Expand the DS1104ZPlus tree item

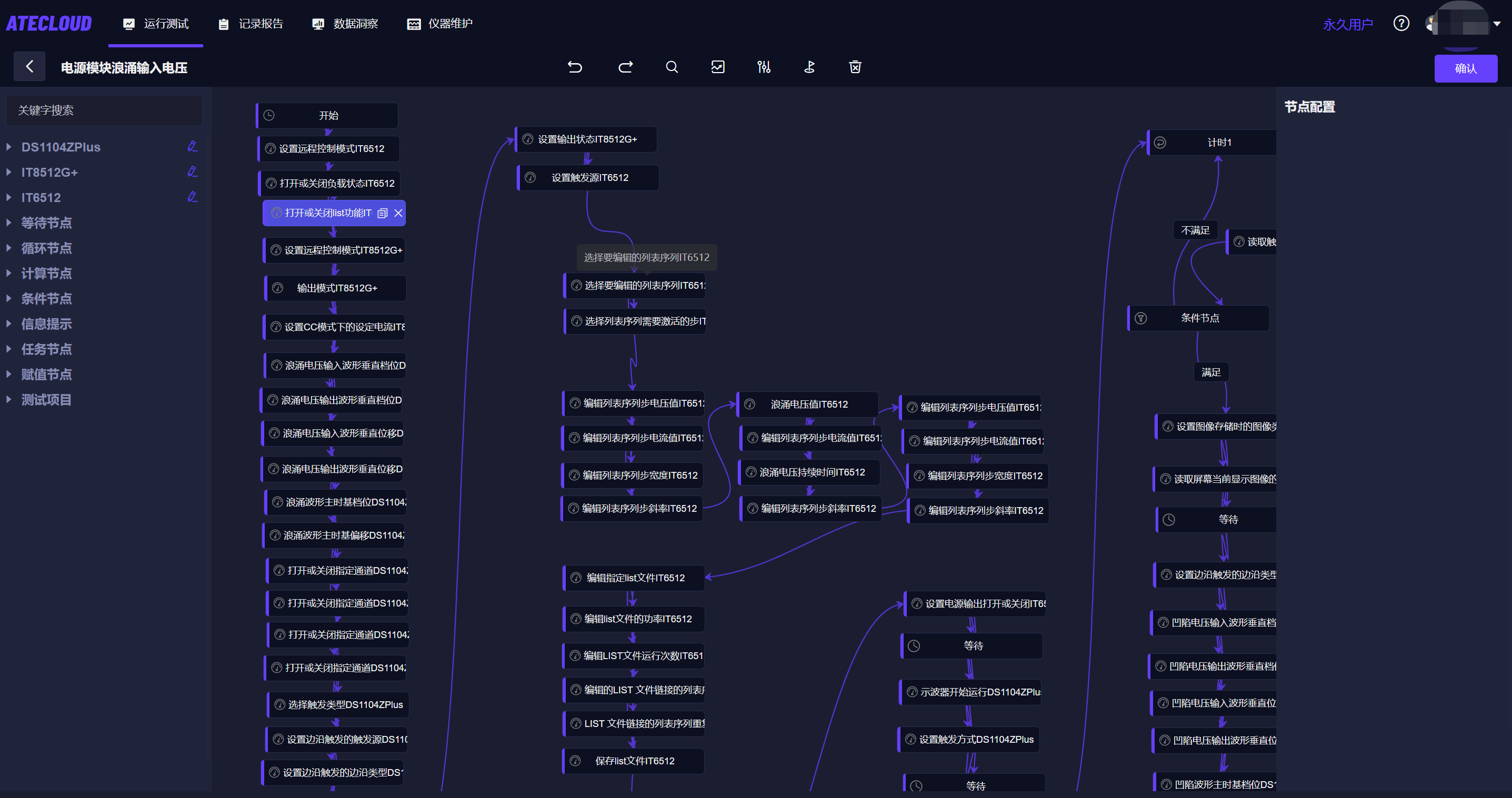coord(9,147)
